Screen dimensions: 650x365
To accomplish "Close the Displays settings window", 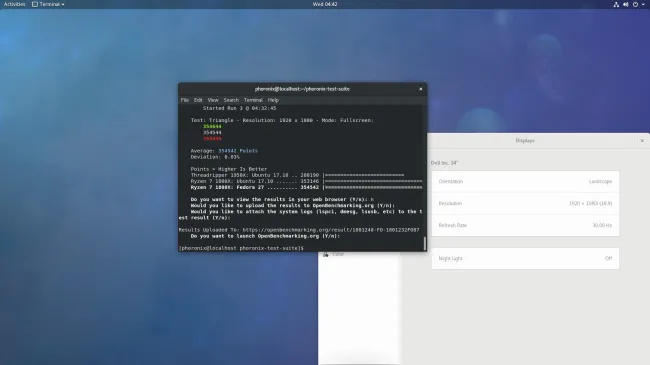I will pos(642,141).
